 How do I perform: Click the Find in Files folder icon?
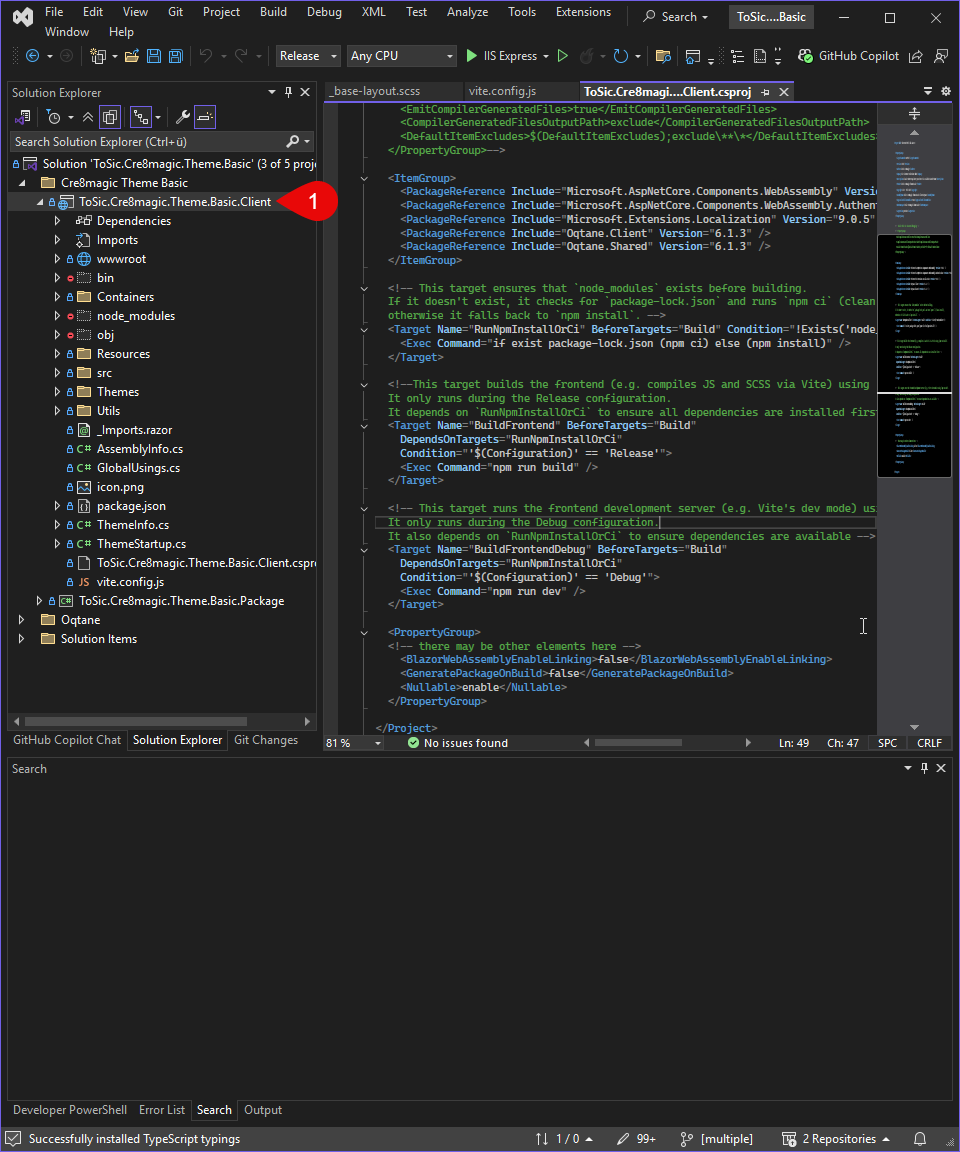pyautogui.click(x=663, y=56)
